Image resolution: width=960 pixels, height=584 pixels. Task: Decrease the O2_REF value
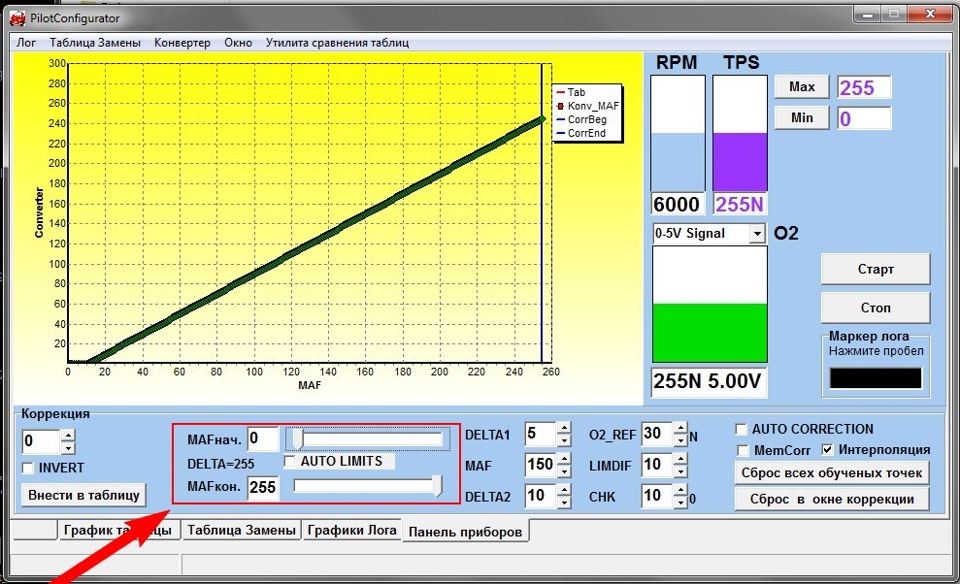tap(680, 441)
